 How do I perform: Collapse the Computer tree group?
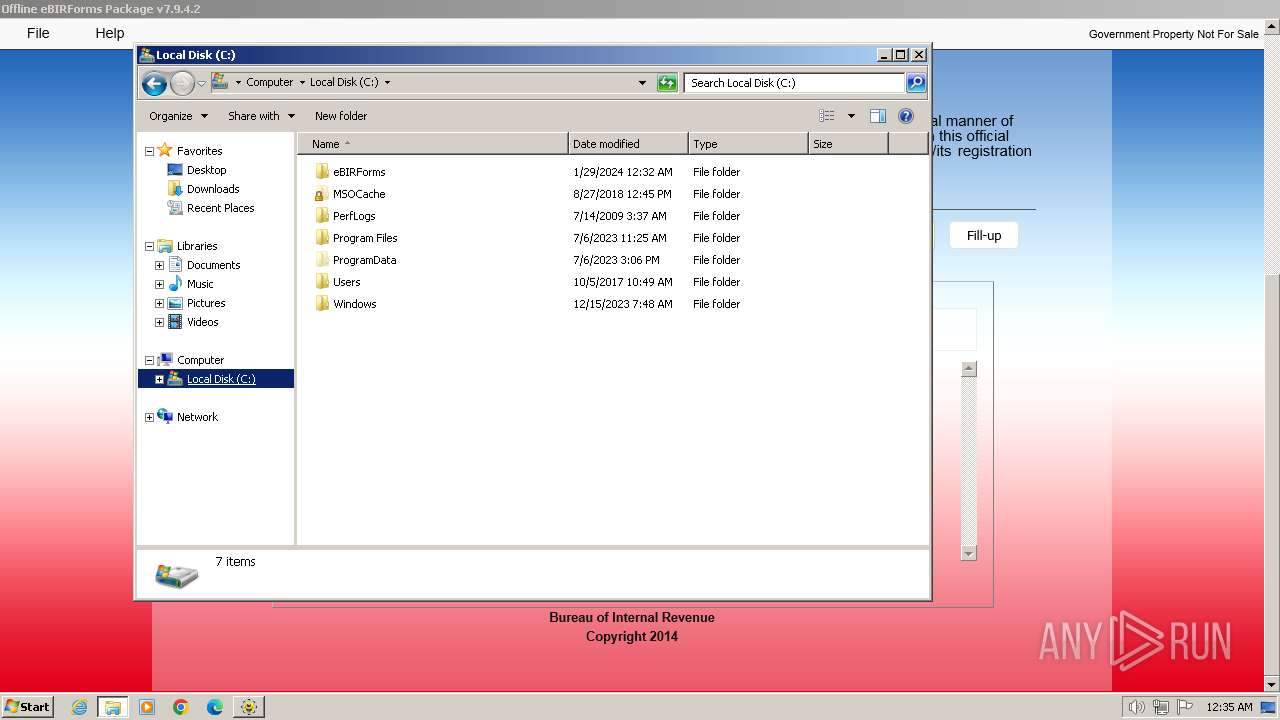[x=149, y=360]
